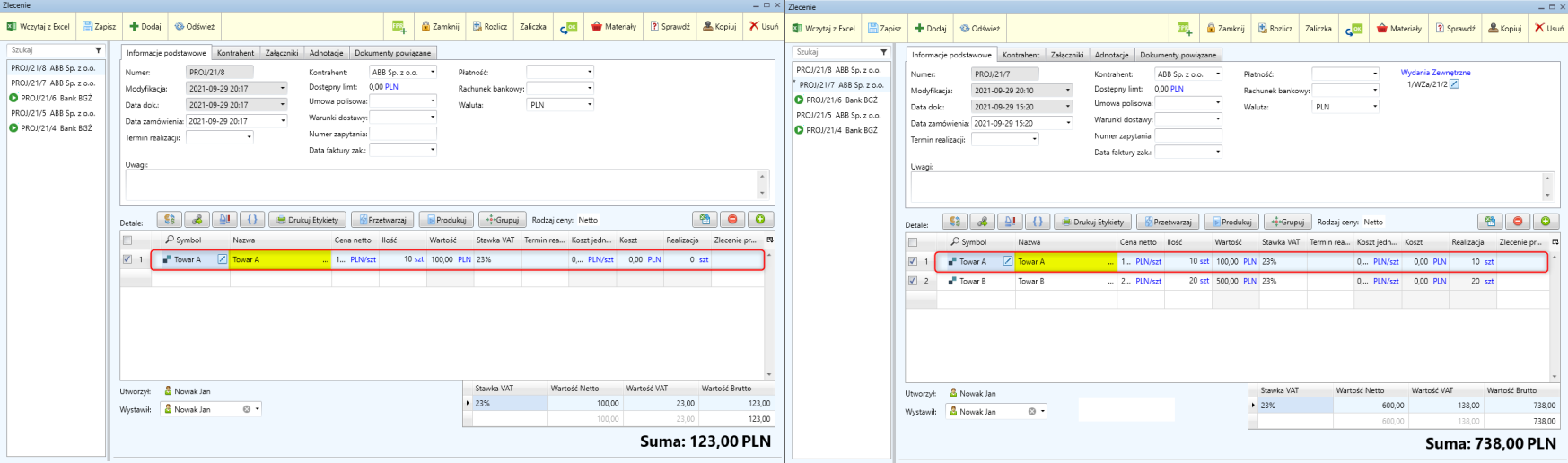Image resolution: width=1568 pixels, height=463 pixels.
Task: Click the red remove-row icon in the PROJ/21/8 window
Action: (732, 220)
